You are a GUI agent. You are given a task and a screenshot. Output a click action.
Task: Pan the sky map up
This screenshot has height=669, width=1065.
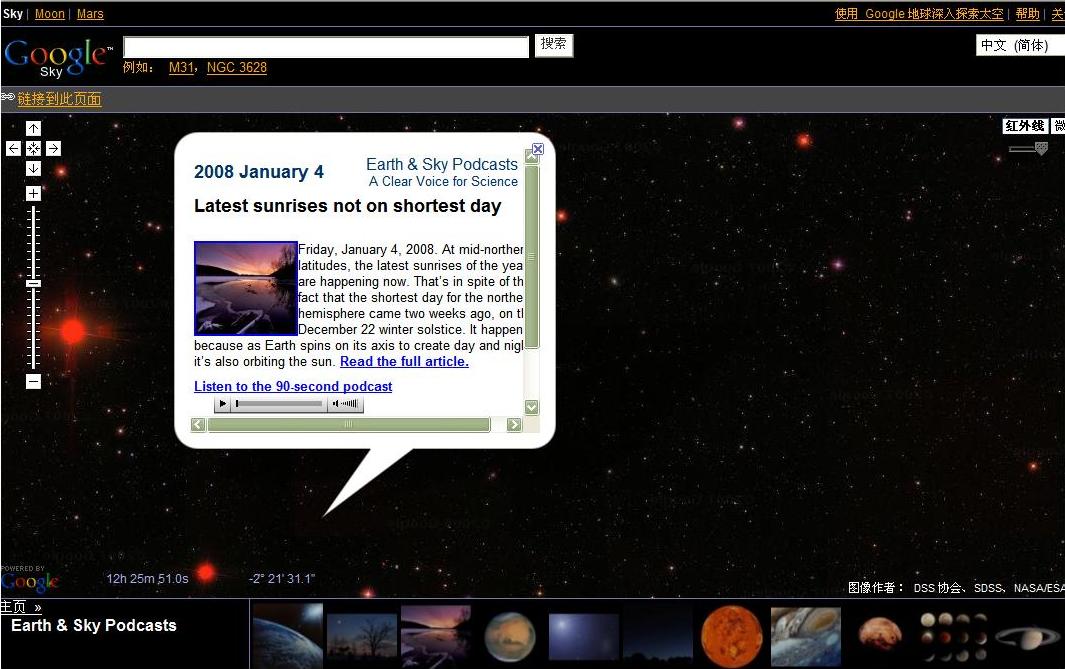pos(33,128)
